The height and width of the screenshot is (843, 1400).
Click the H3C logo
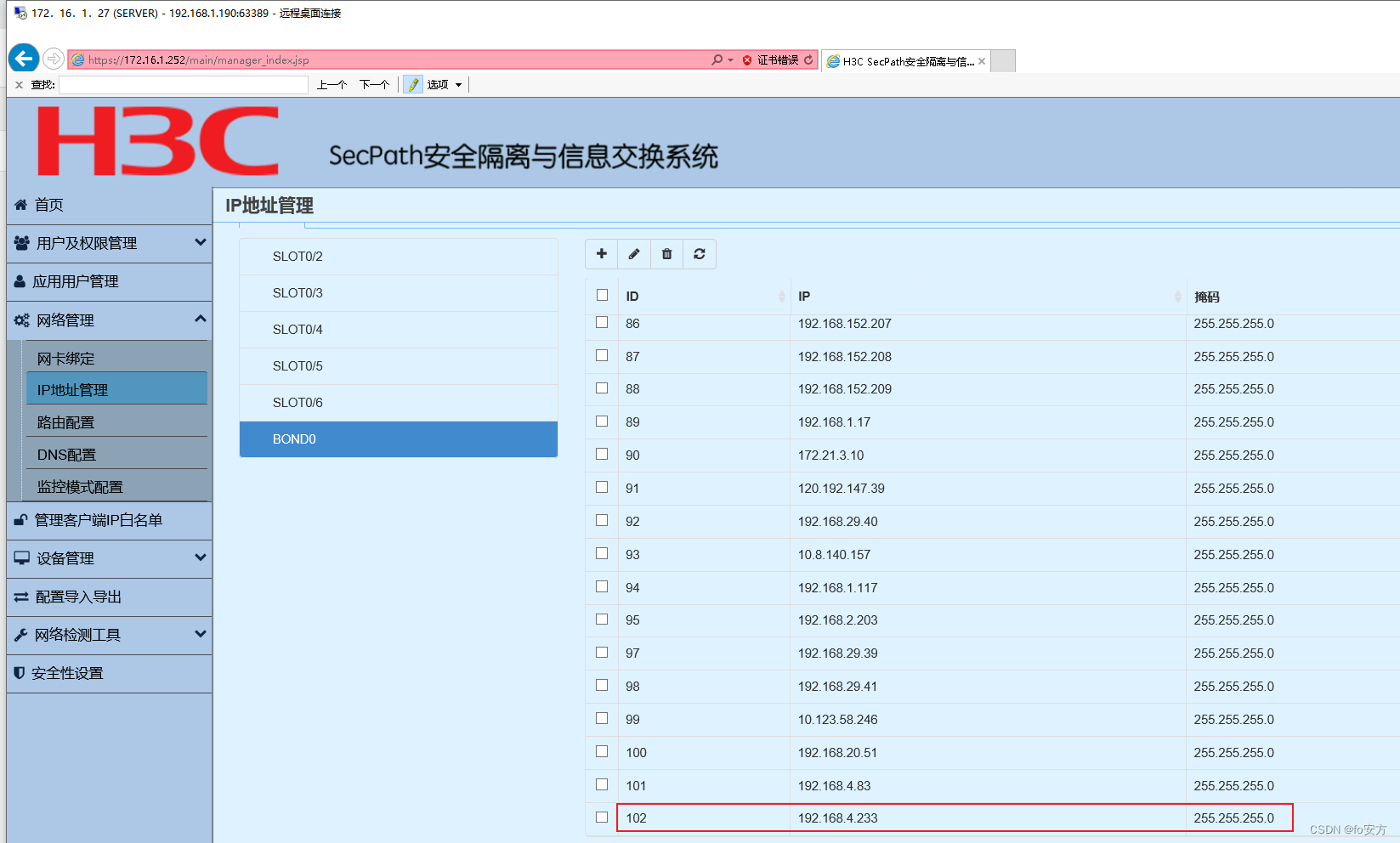tap(158, 141)
